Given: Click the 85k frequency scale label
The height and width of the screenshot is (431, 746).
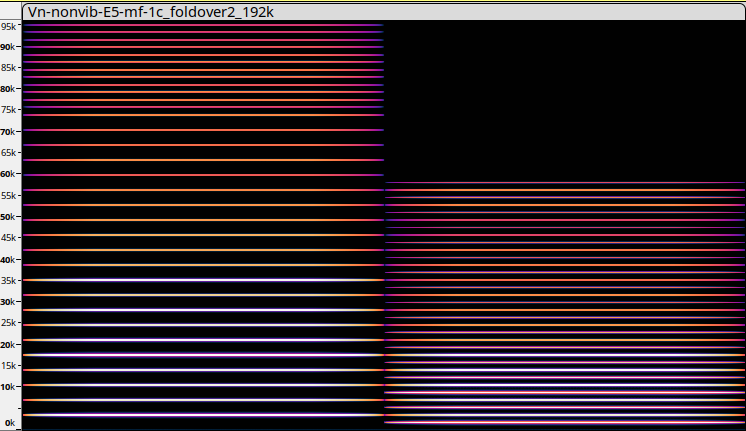Looking at the screenshot, I should [9, 68].
